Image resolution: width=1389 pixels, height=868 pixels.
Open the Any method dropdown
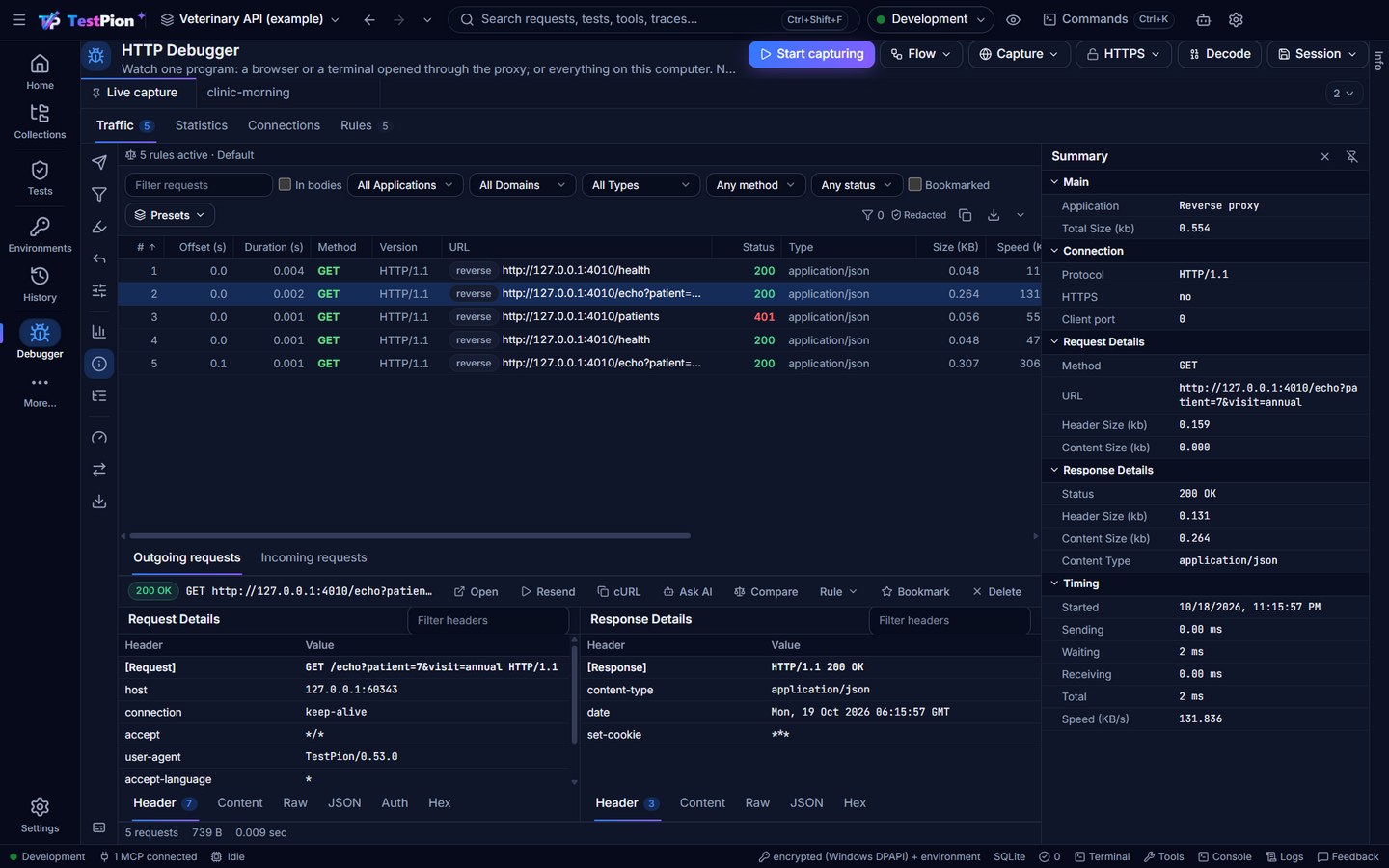tap(755, 185)
